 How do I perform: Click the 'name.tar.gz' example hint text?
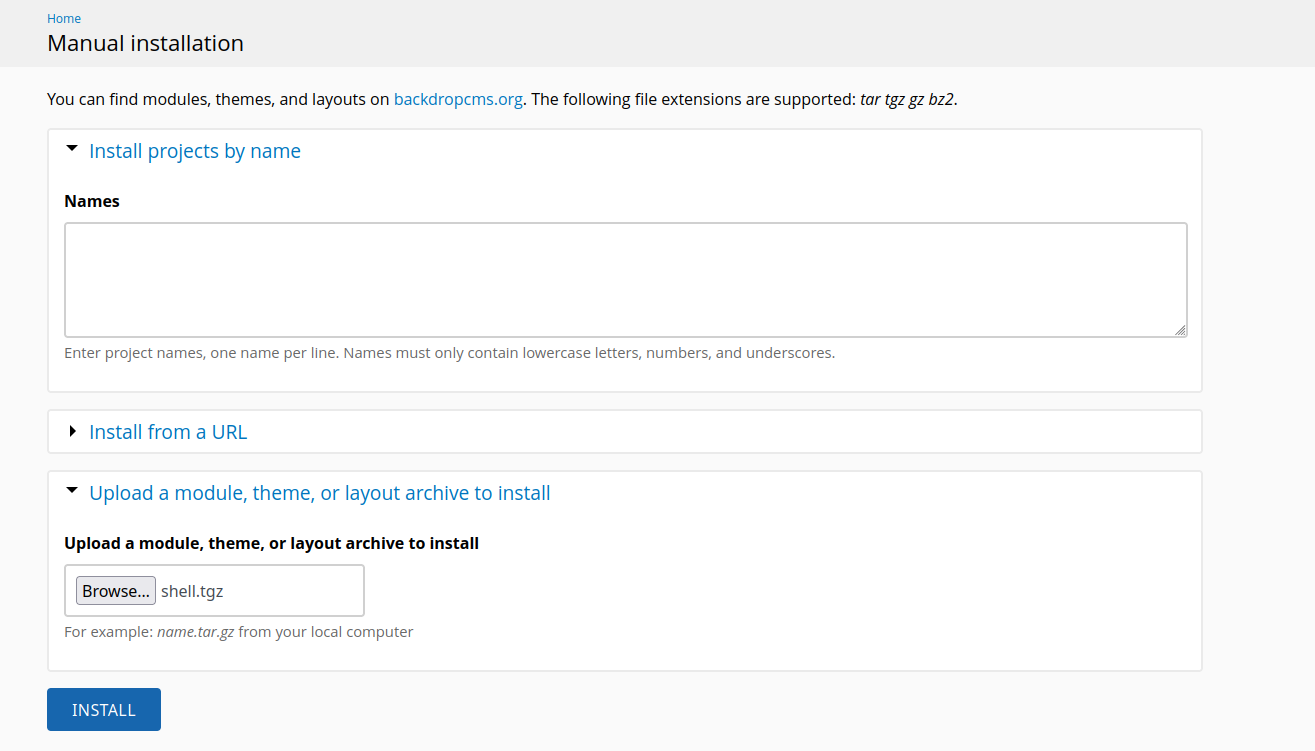click(195, 632)
